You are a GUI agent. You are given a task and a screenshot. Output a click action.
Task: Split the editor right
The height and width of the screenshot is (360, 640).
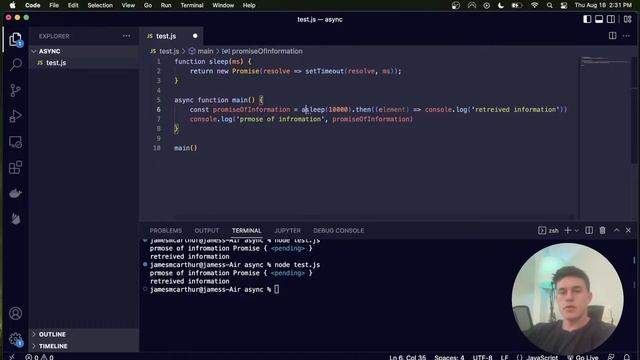point(612,36)
